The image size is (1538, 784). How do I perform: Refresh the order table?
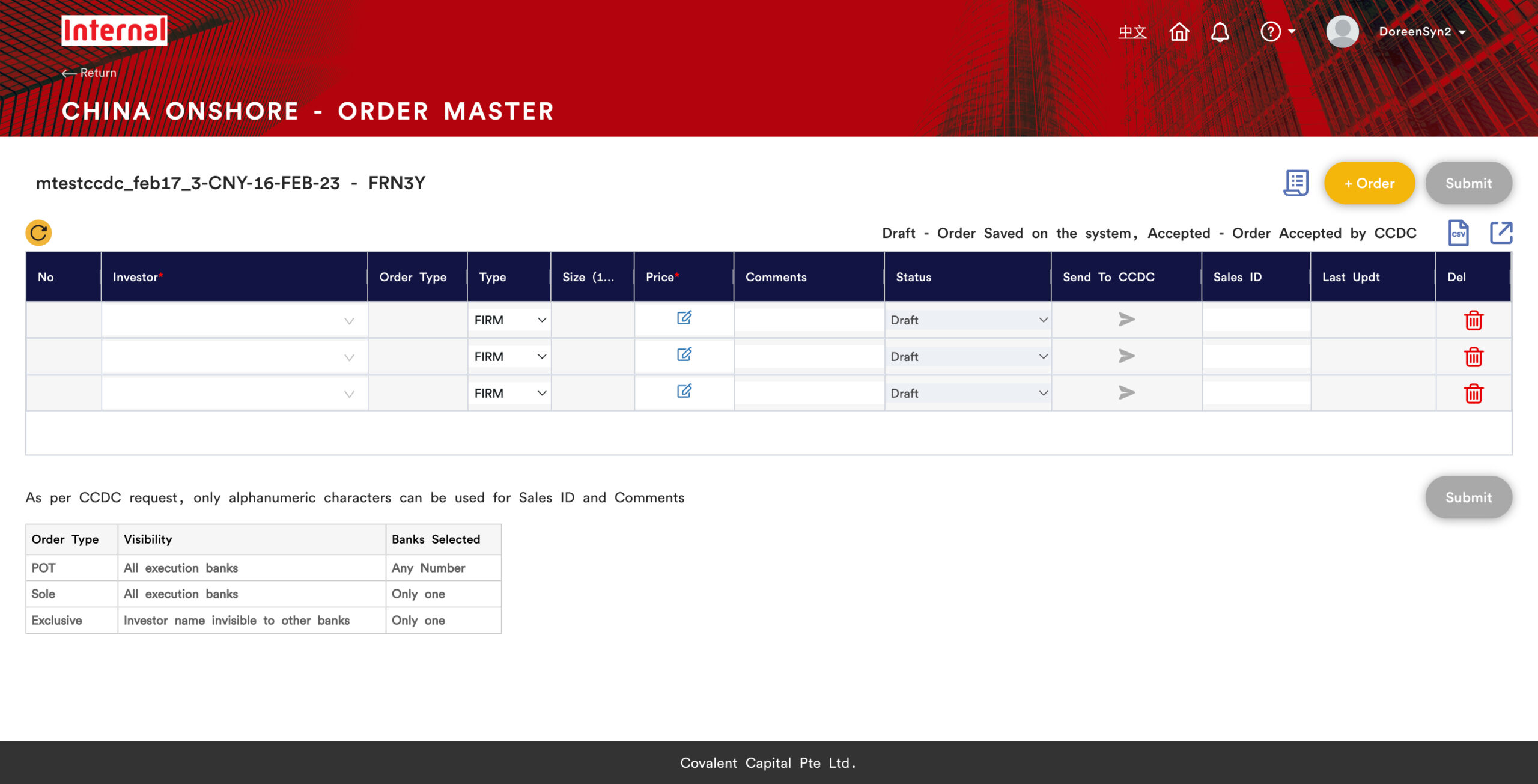click(38, 232)
